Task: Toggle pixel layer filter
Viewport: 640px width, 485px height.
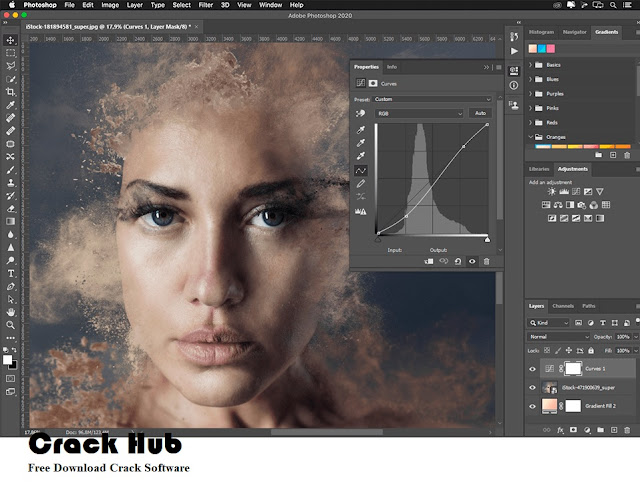Action: click(578, 323)
